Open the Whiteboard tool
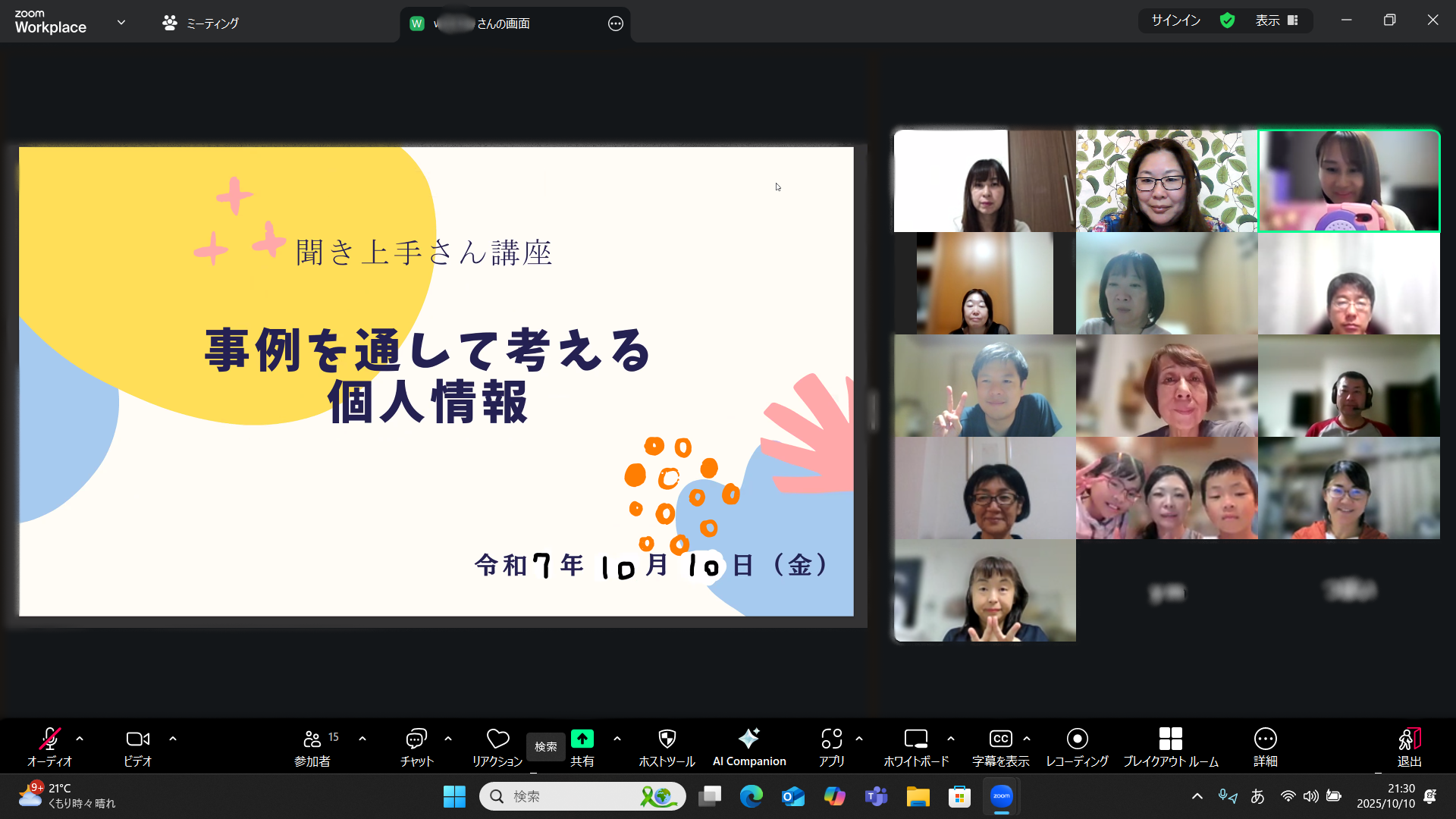Viewport: 1456px width, 819px height. click(x=915, y=739)
